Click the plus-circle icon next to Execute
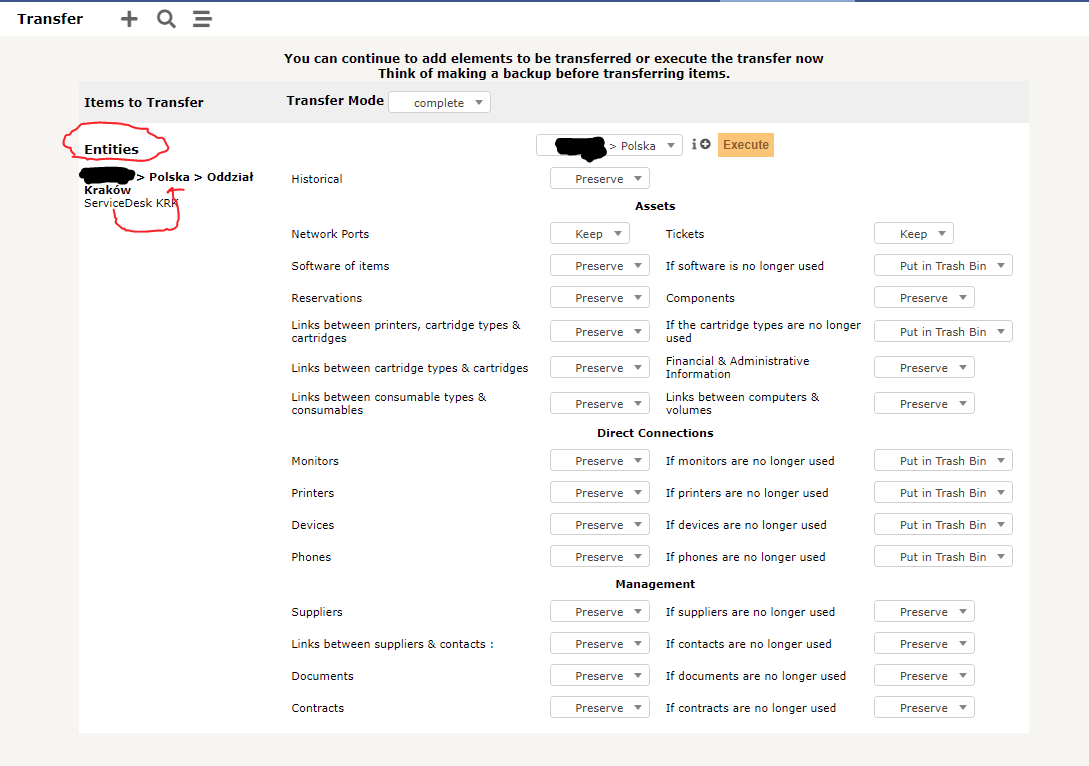Screen dimensions: 1089x766 coord(707,144)
